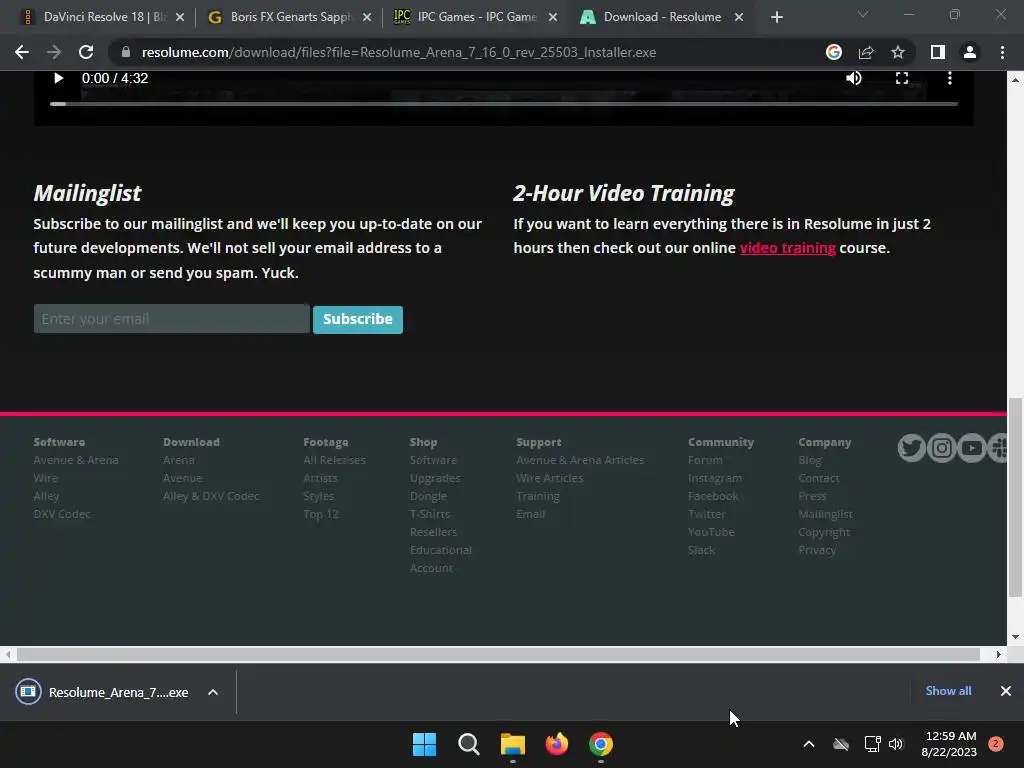This screenshot has height=768, width=1024.
Task: Close the IPC Games tab
Action: click(x=553, y=17)
